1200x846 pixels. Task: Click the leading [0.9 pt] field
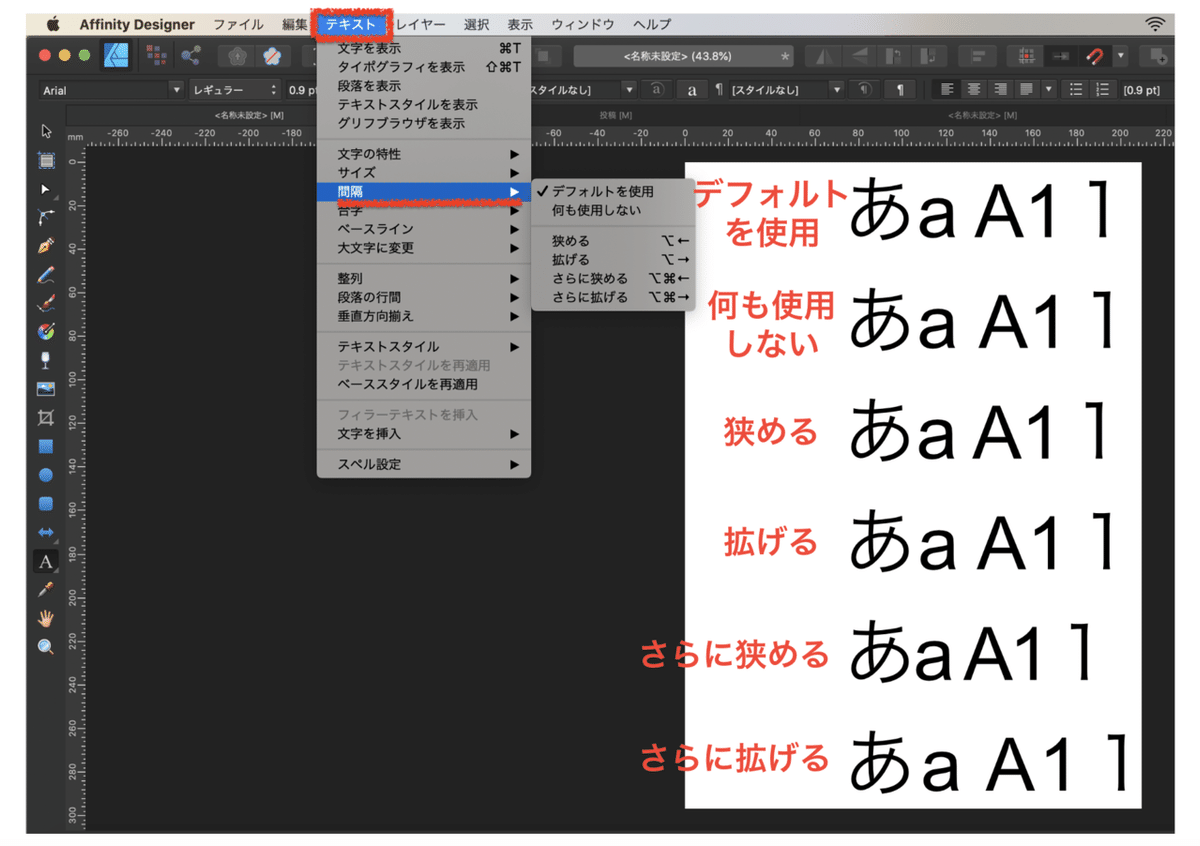1145,90
